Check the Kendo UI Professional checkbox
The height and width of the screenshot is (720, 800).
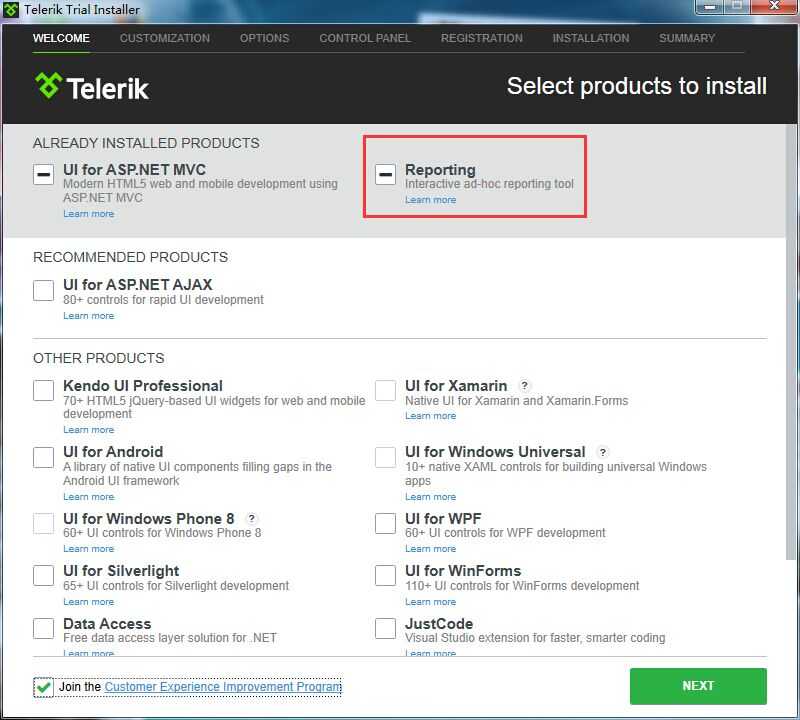(43, 390)
